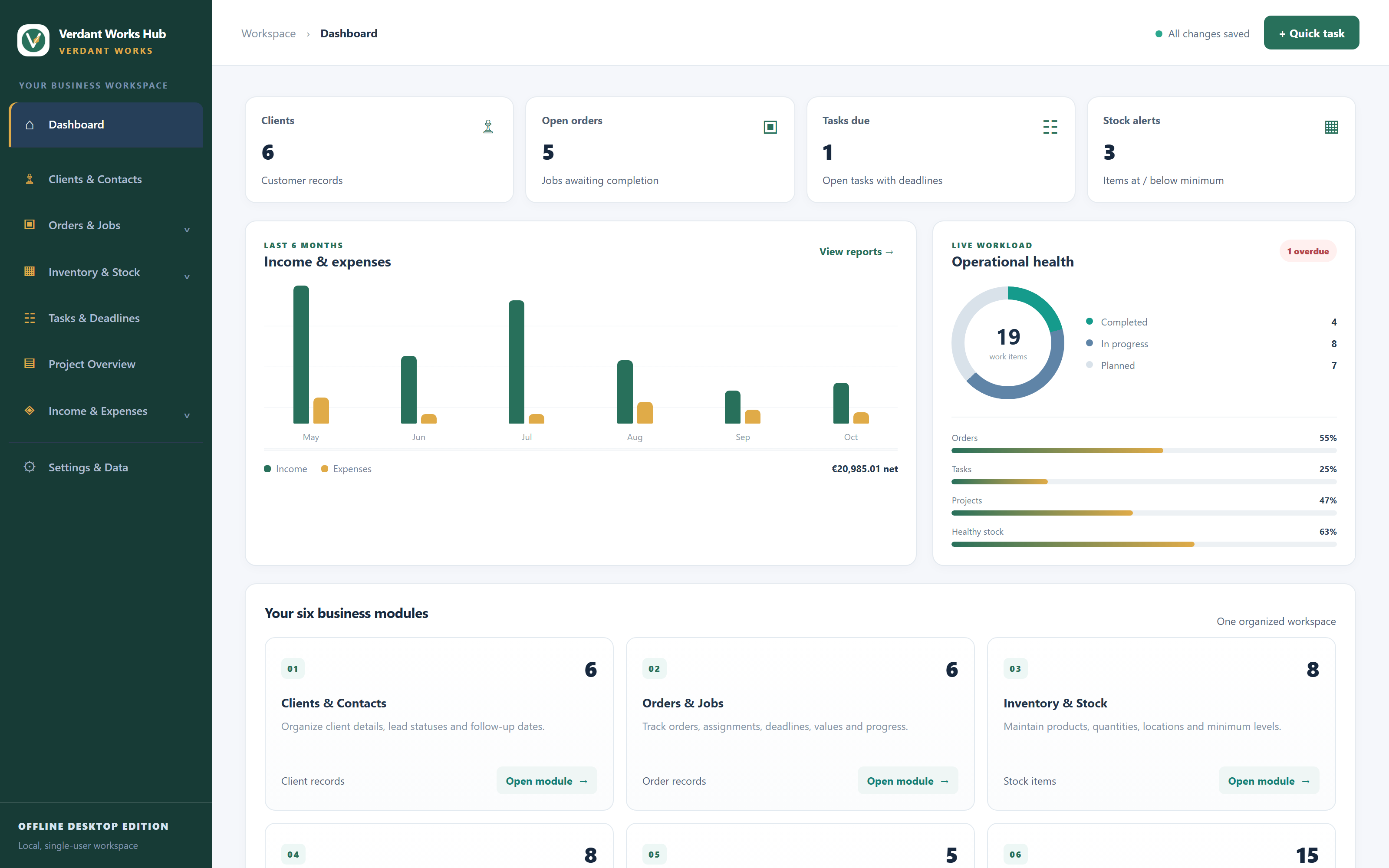Click the Healthy stock 63% progress bar
Viewport: 1389px width, 868px height.
(1143, 544)
